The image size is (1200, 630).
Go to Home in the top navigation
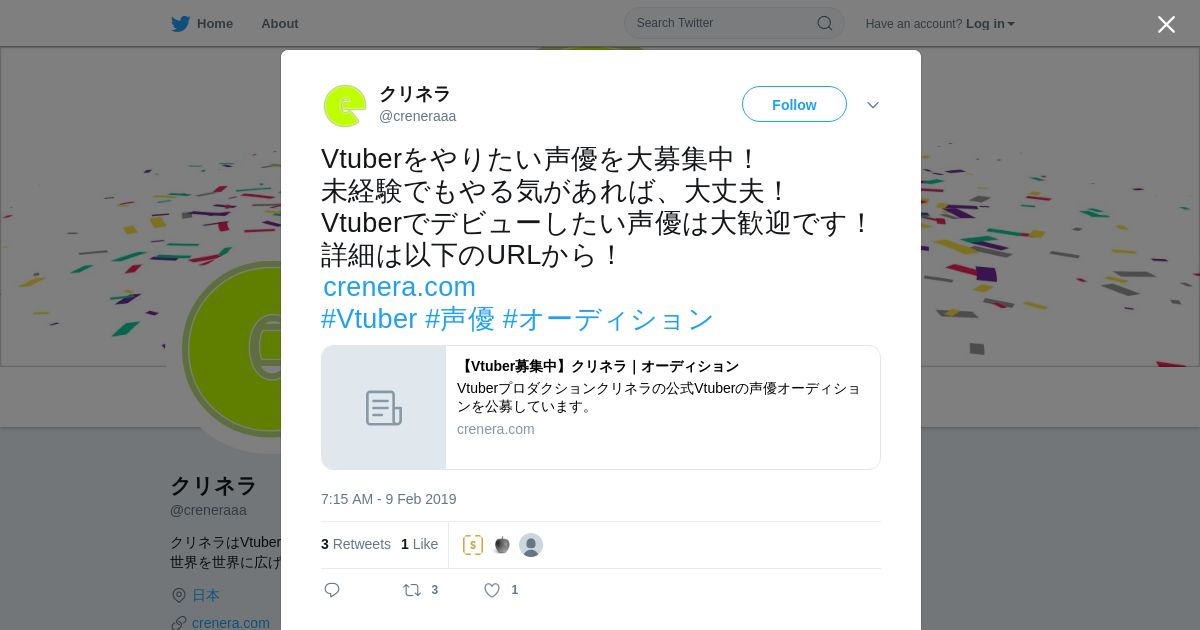(215, 24)
